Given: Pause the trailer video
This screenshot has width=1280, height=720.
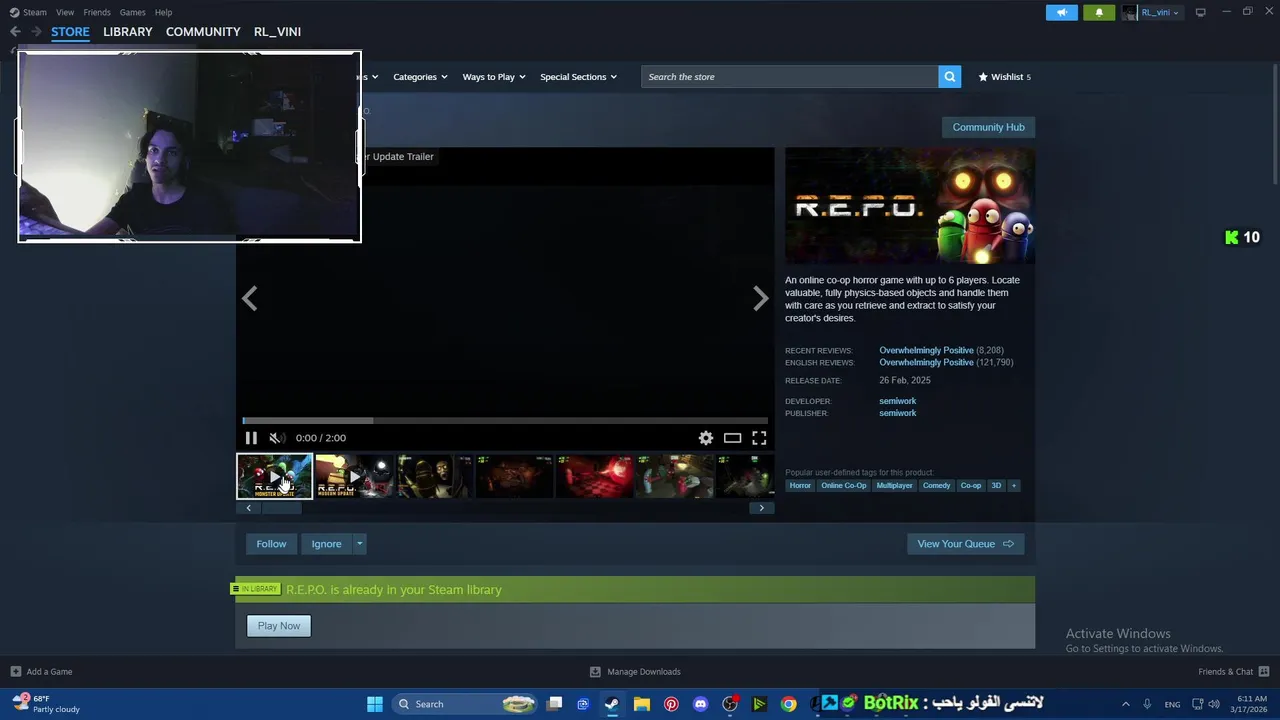Looking at the screenshot, I should (x=251, y=438).
